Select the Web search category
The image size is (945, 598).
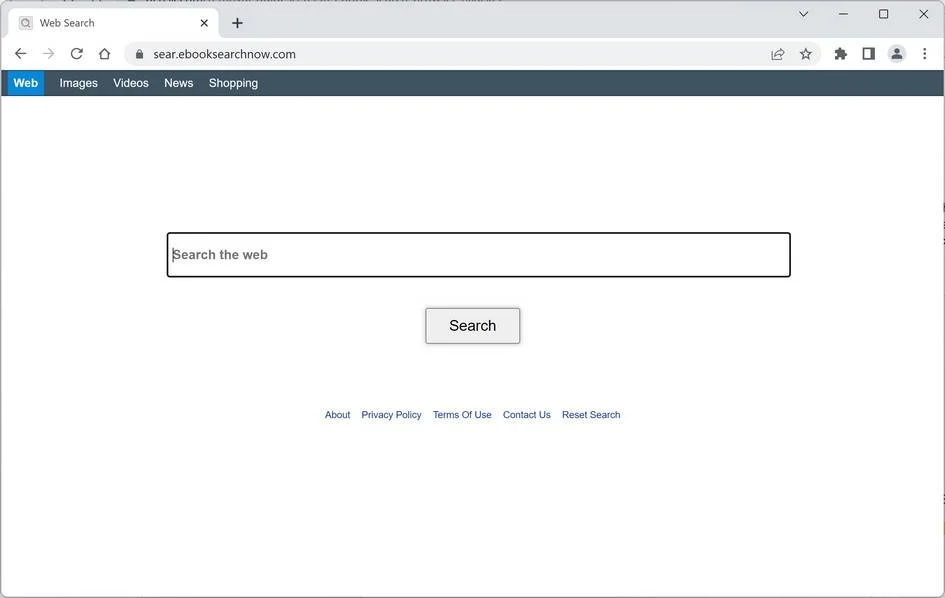click(x=25, y=83)
